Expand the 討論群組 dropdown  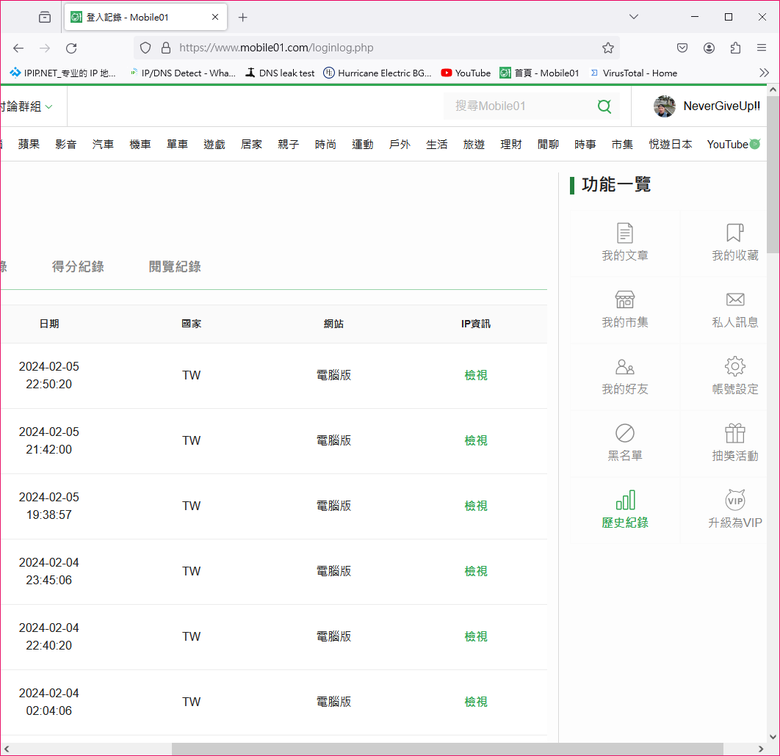(48, 107)
